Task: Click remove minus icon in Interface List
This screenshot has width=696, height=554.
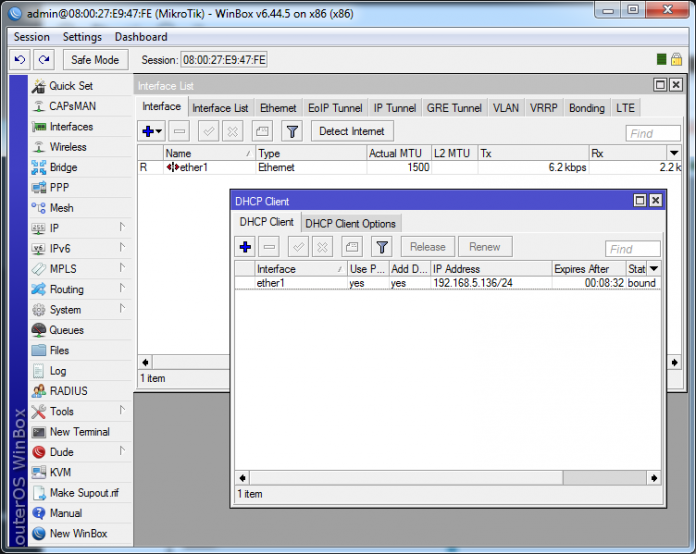Action: click(179, 131)
